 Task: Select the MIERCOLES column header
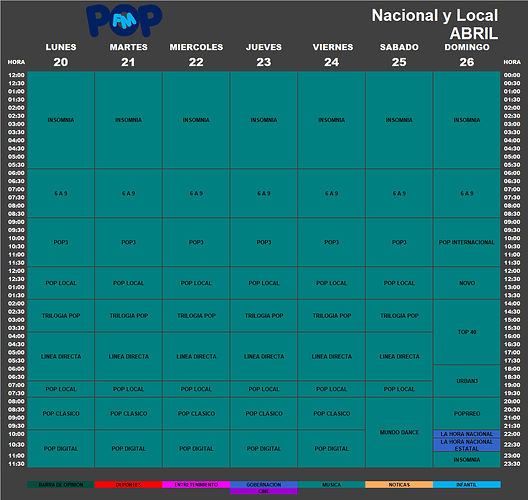point(196,47)
